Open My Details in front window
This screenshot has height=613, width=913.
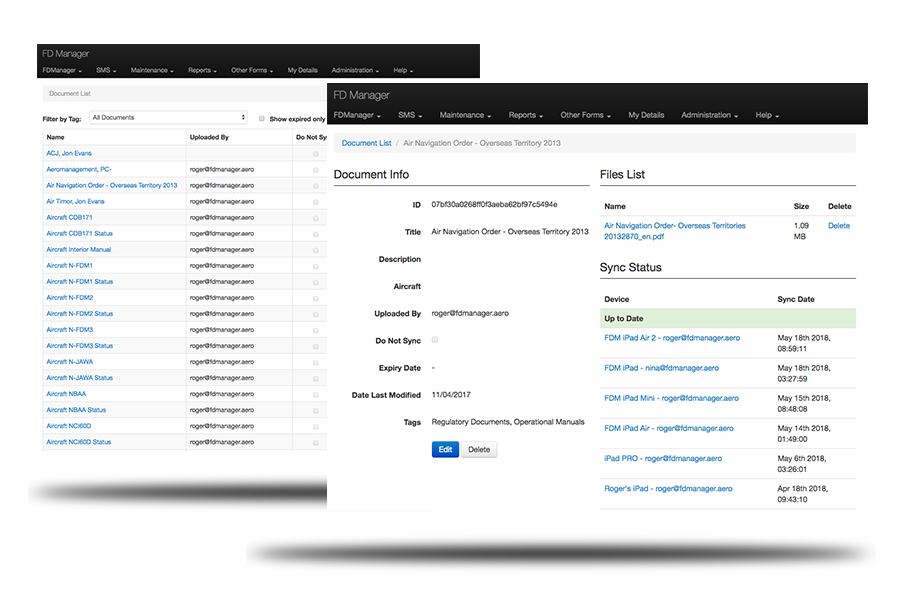(x=646, y=115)
